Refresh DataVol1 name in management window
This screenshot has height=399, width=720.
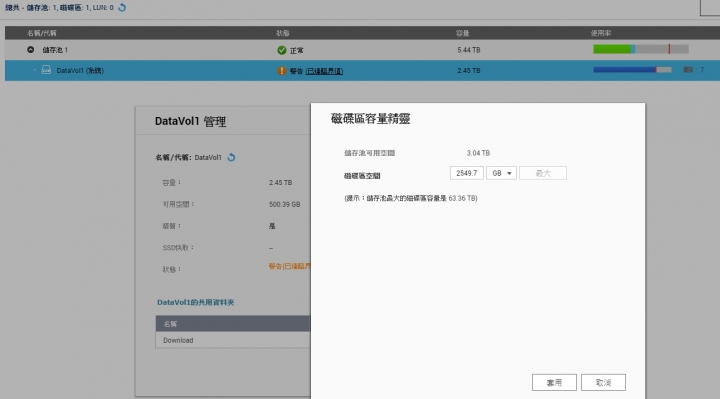(x=231, y=157)
